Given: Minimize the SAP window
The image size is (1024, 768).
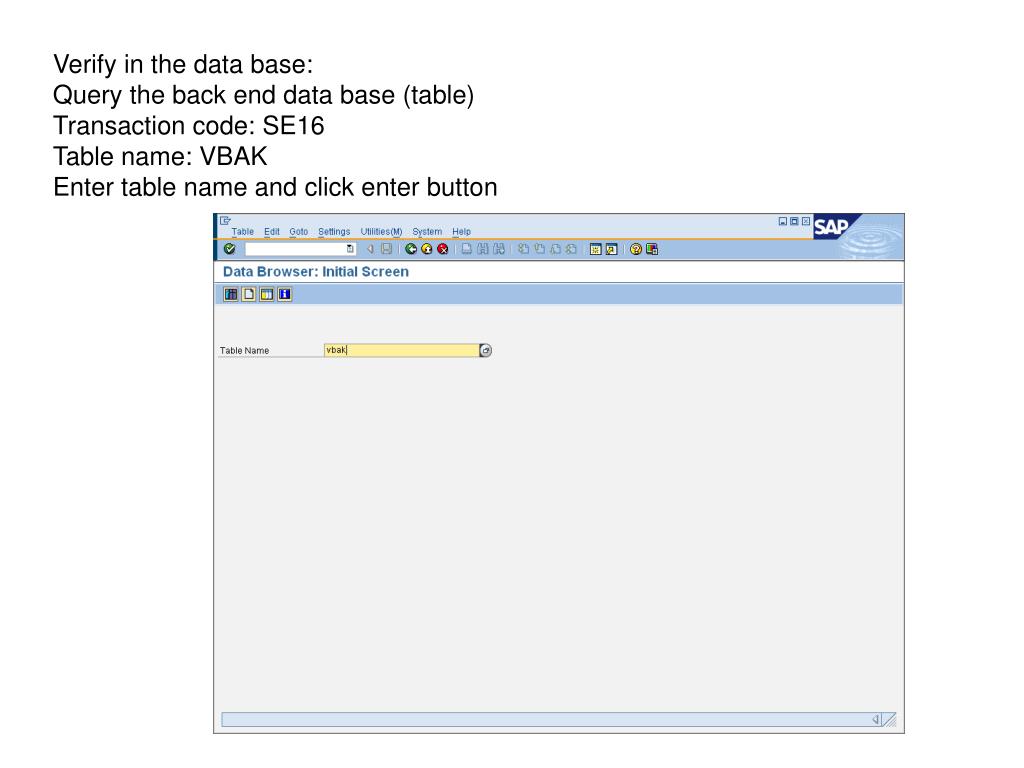Looking at the screenshot, I should coord(782,221).
